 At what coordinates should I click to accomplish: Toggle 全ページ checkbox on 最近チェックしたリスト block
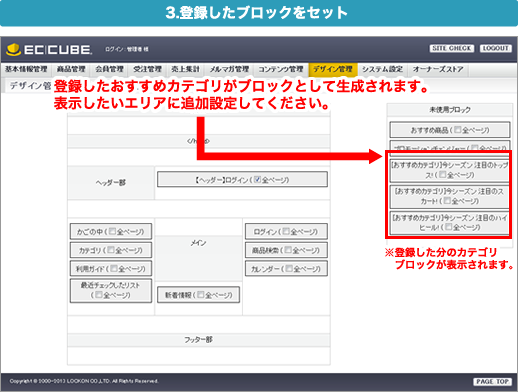99,294
